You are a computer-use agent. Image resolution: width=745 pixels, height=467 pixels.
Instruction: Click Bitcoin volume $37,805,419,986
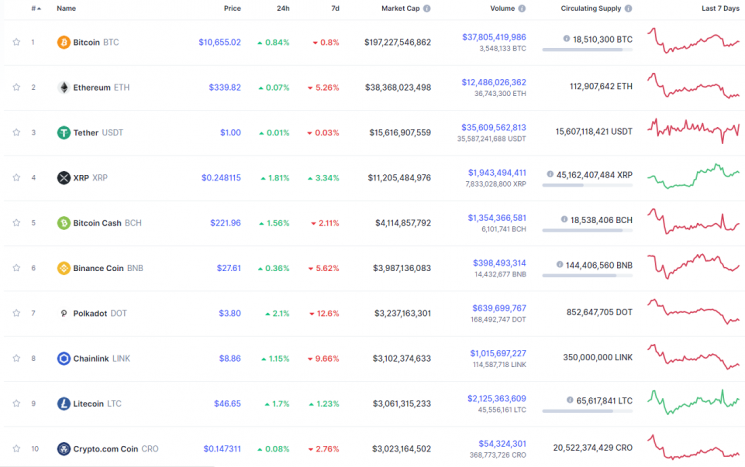click(494, 37)
